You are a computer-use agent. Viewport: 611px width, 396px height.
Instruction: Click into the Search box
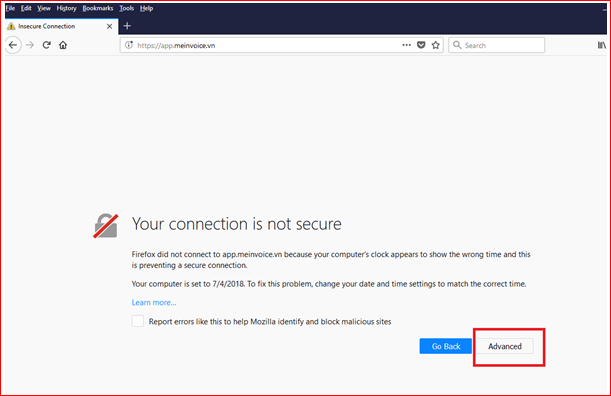[x=496, y=45]
